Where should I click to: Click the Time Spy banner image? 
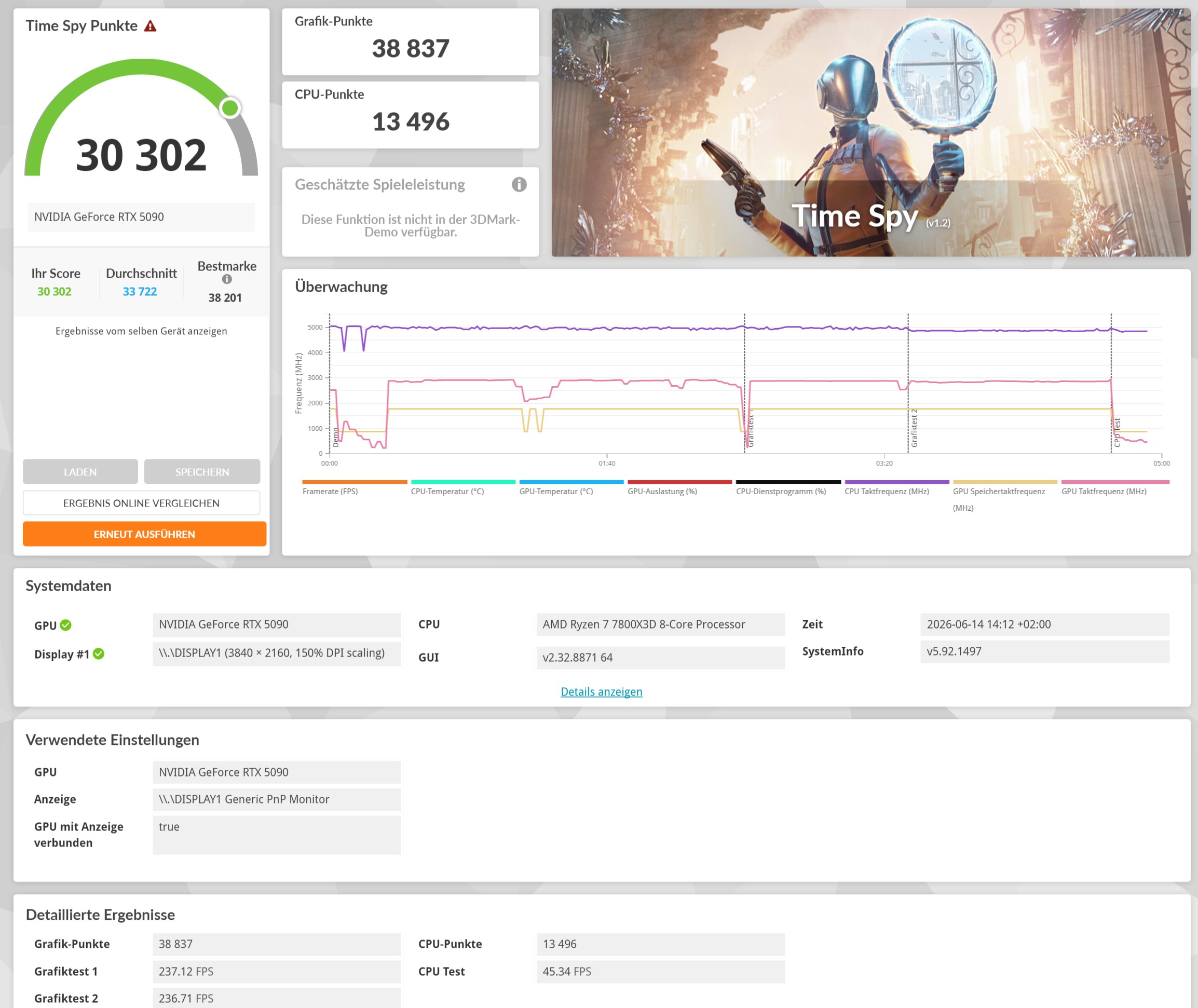(x=870, y=132)
